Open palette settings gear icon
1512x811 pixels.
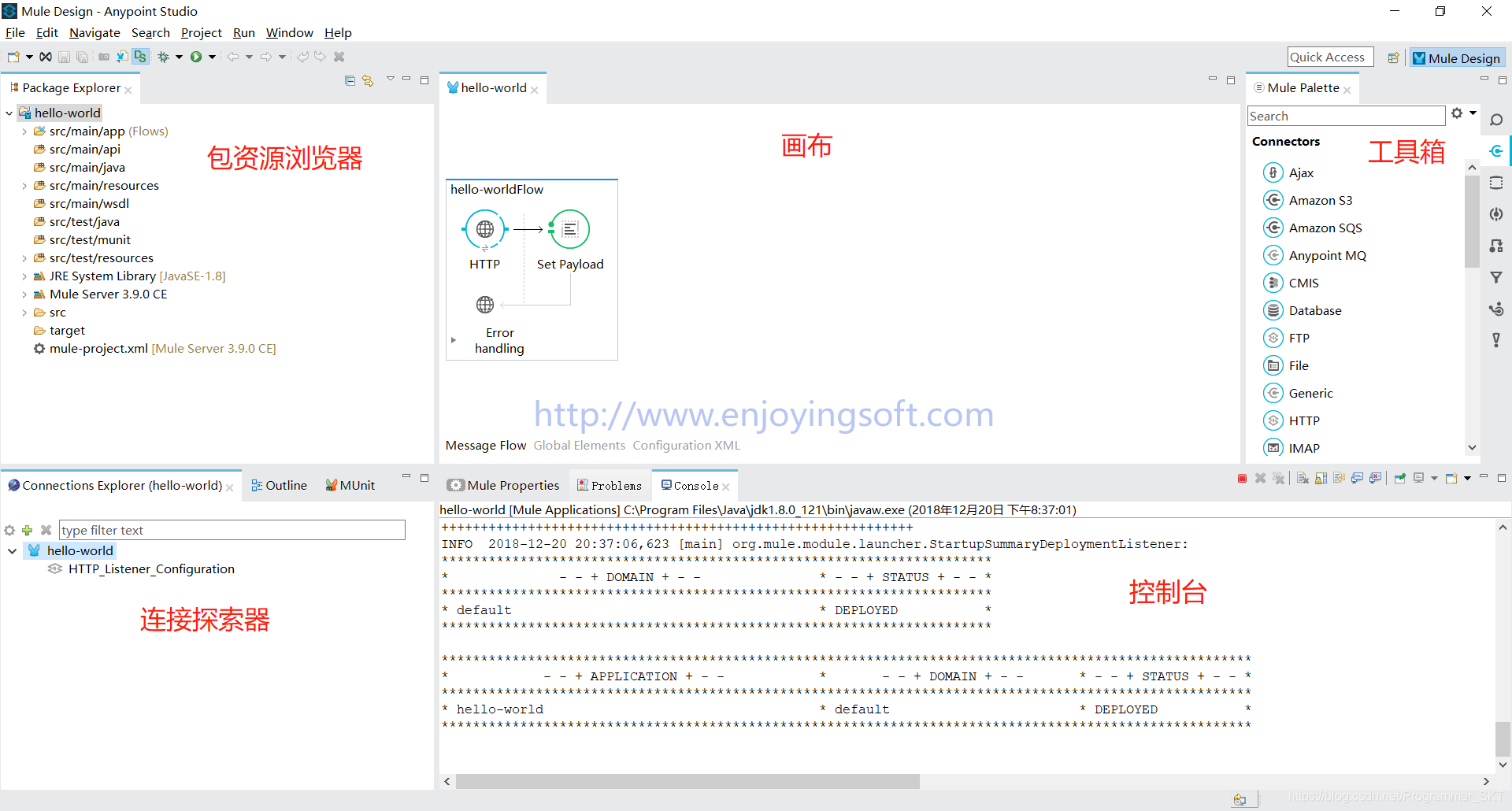tap(1457, 113)
